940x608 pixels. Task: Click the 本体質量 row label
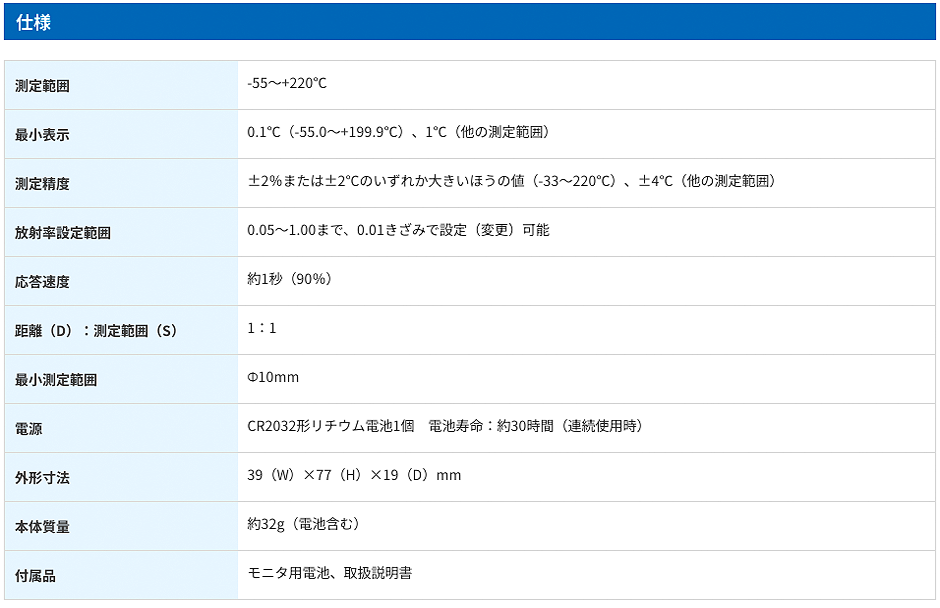(x=42, y=527)
